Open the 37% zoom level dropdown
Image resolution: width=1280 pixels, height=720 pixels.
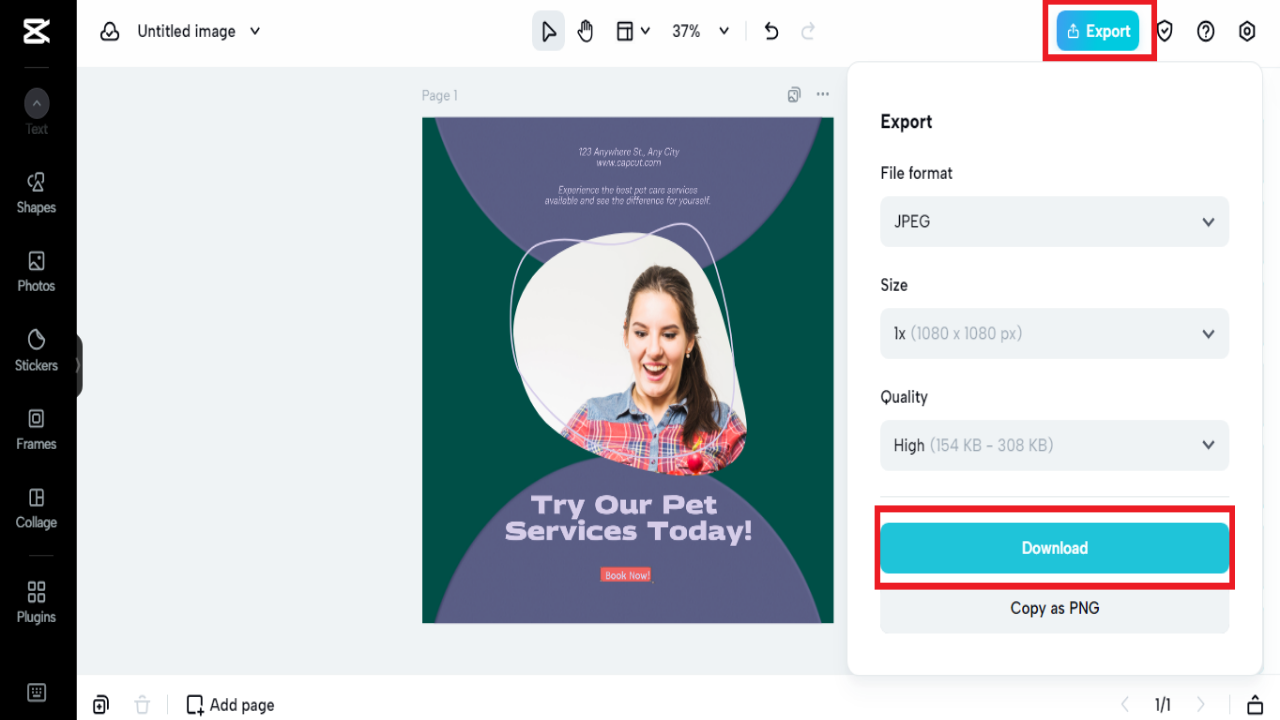[700, 31]
